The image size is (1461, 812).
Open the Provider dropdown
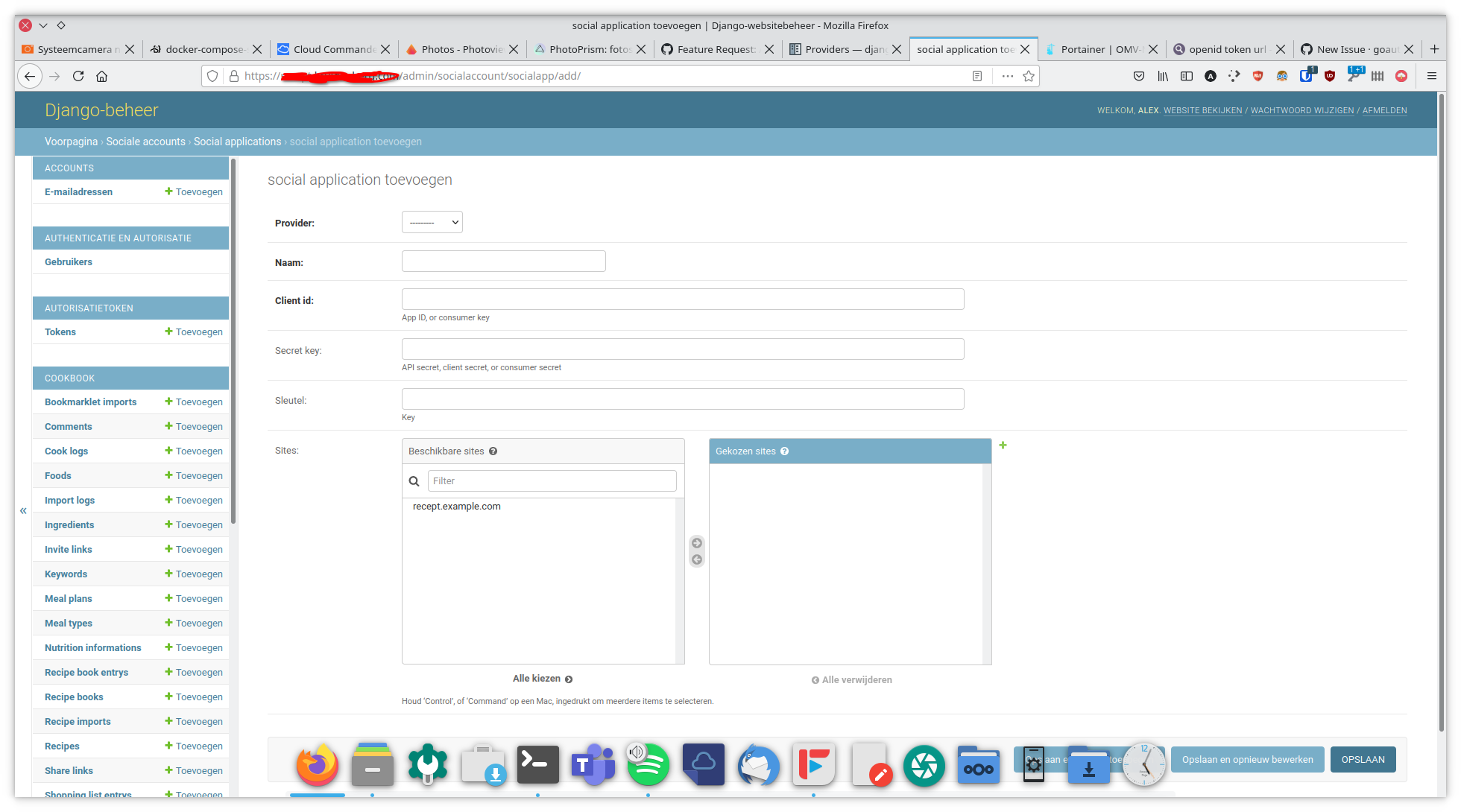(432, 221)
